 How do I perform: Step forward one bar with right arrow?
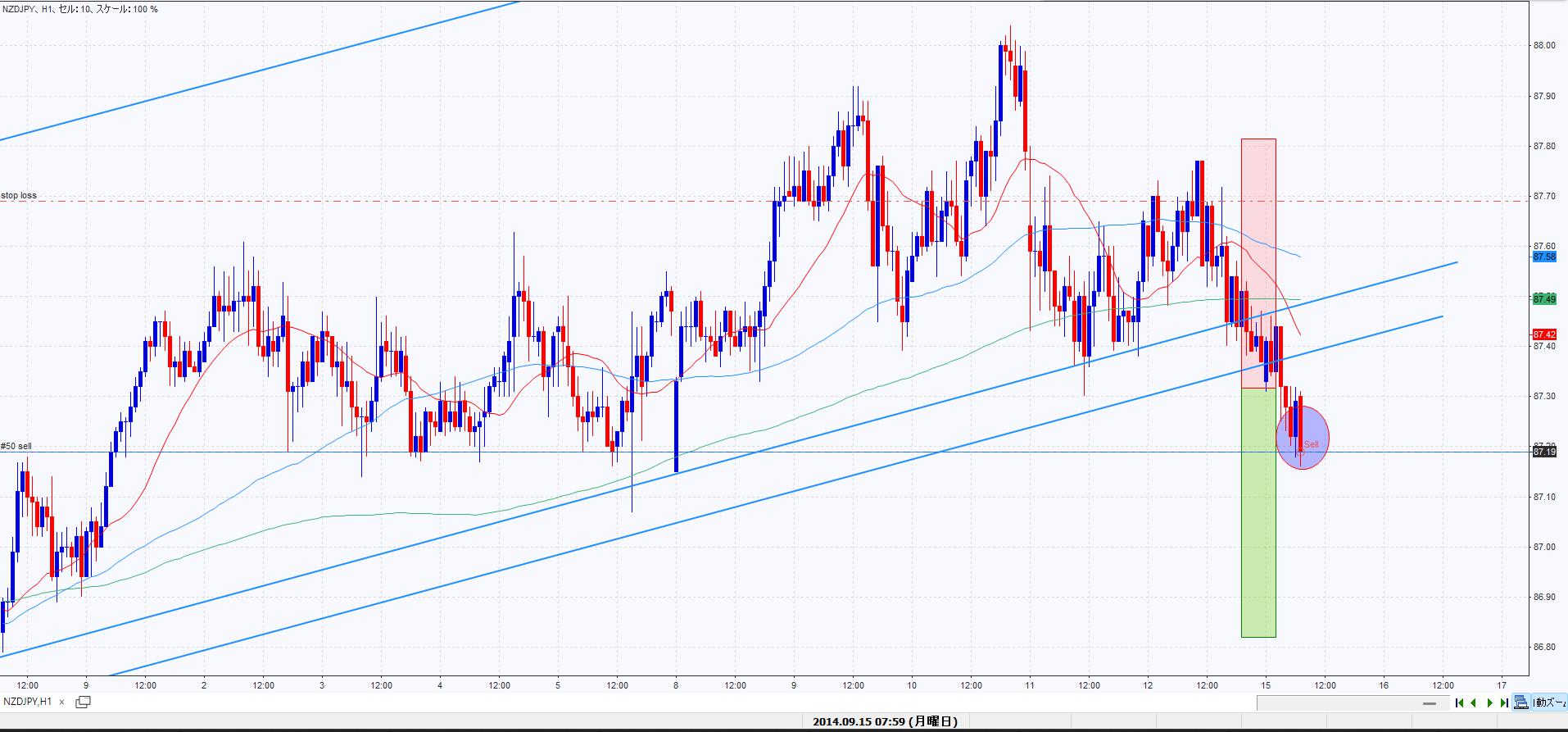pyautogui.click(x=1489, y=702)
